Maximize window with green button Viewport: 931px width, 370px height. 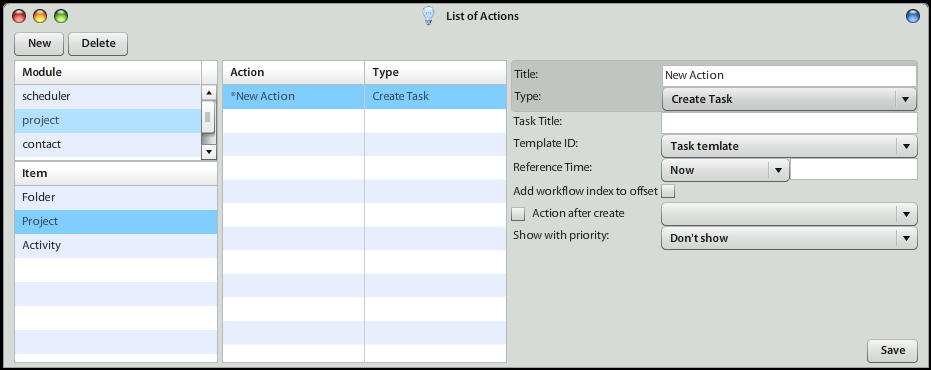click(x=61, y=17)
